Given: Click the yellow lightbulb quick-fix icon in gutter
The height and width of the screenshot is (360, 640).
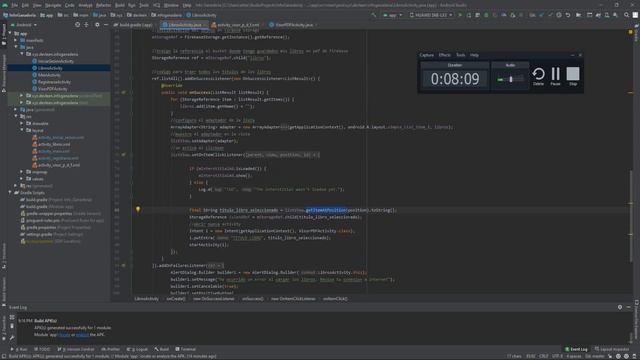Looking at the screenshot, I should tap(138, 209).
